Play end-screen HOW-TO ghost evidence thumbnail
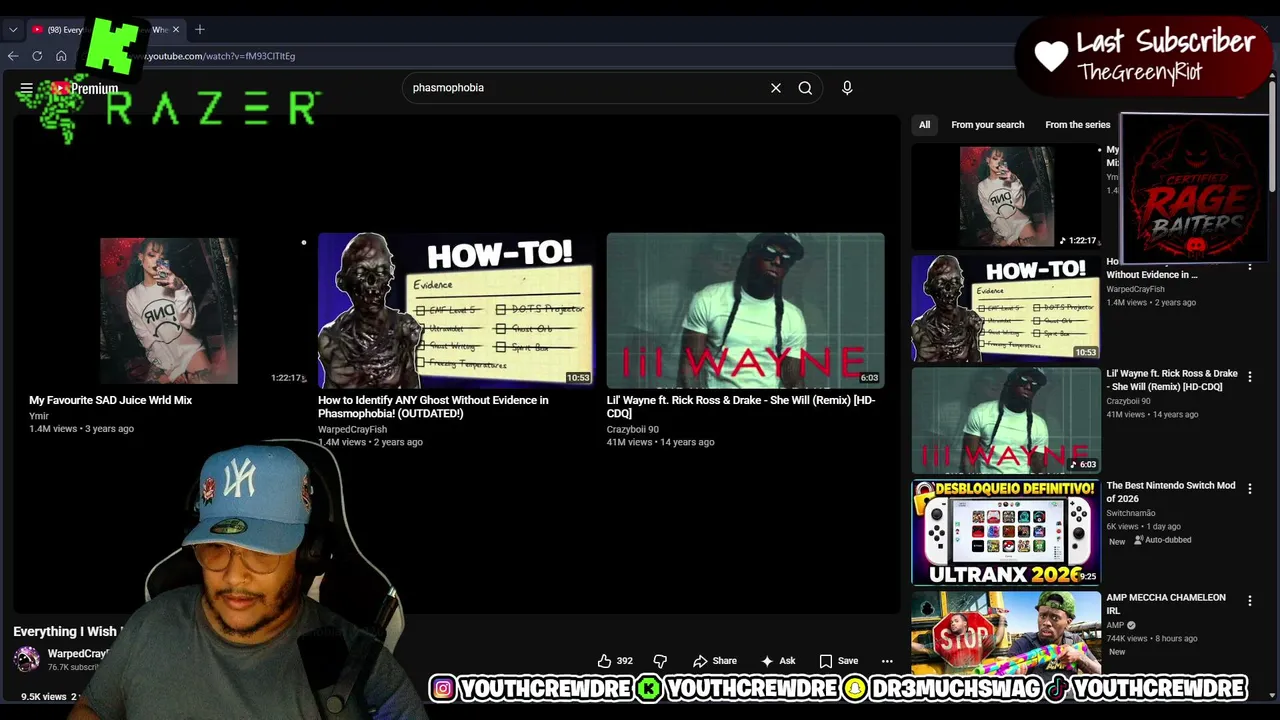This screenshot has height=720, width=1280. tap(456, 310)
